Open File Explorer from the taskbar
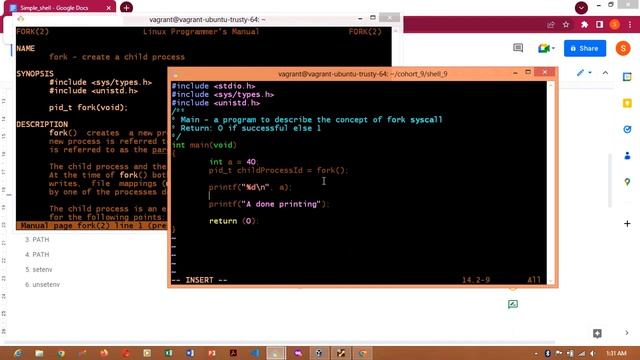 (39, 353)
